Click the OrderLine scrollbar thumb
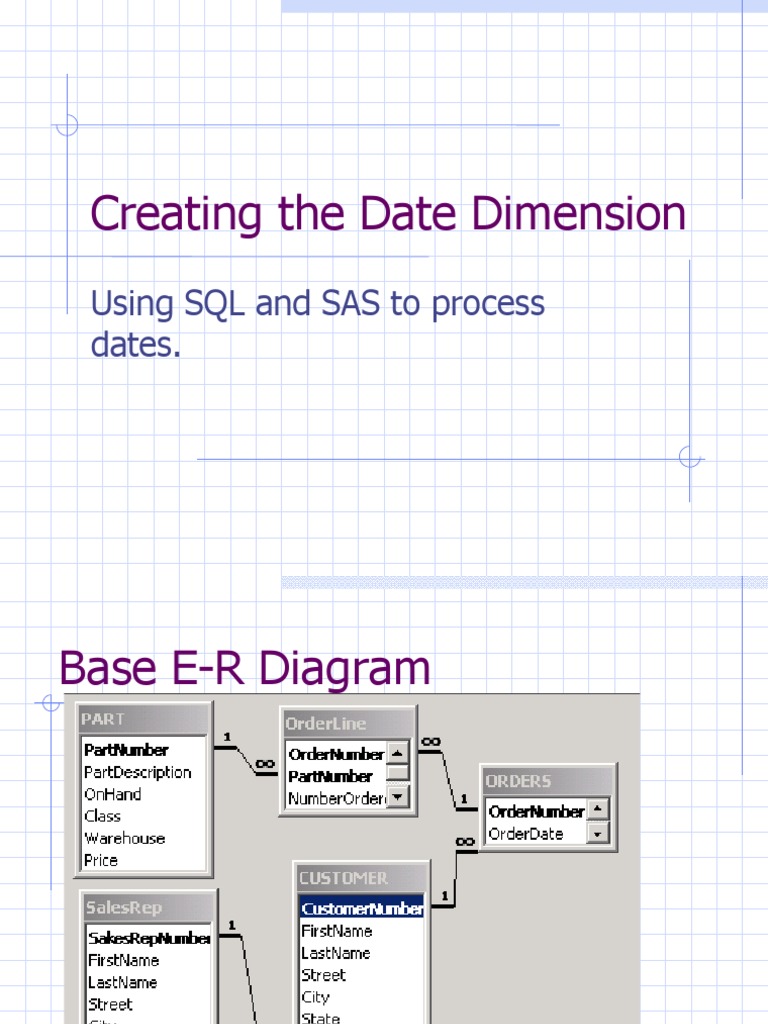The image size is (768, 1024). [398, 772]
